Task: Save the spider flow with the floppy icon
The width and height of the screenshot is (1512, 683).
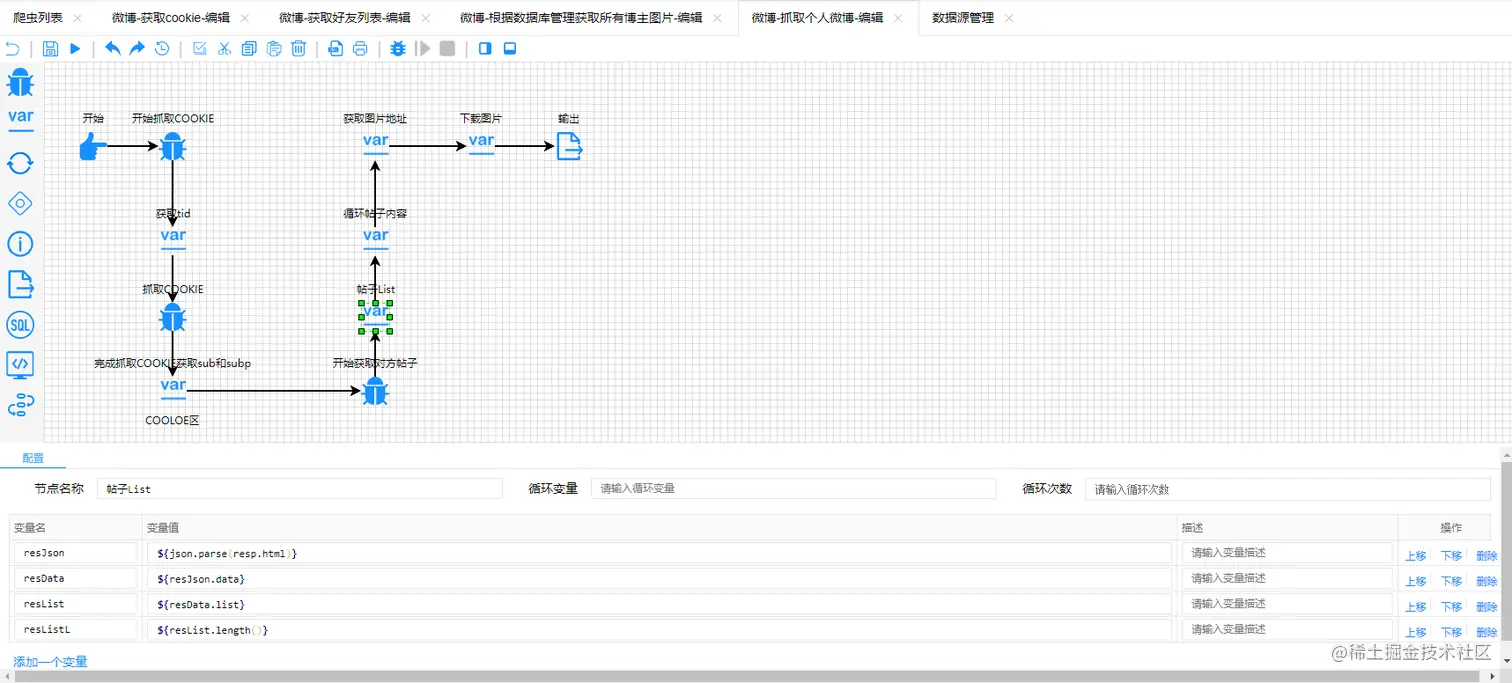Action: click(x=50, y=48)
